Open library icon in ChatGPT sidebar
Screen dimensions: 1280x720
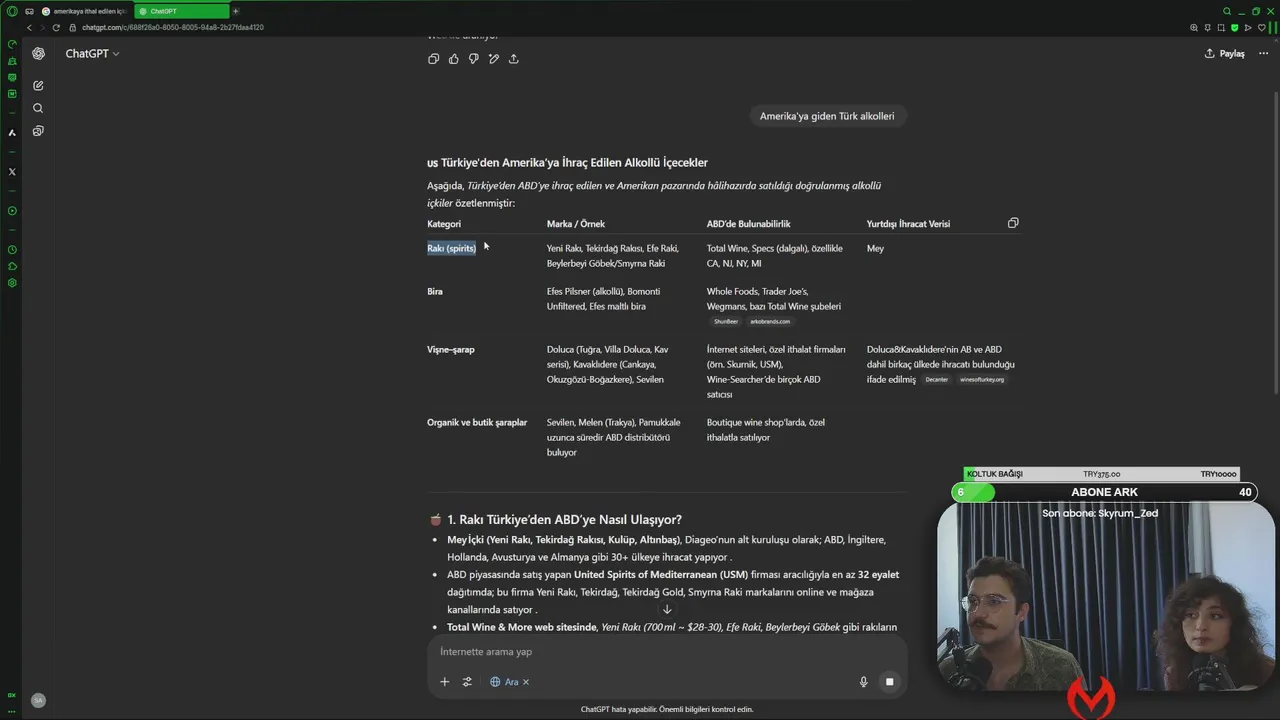tap(38, 131)
